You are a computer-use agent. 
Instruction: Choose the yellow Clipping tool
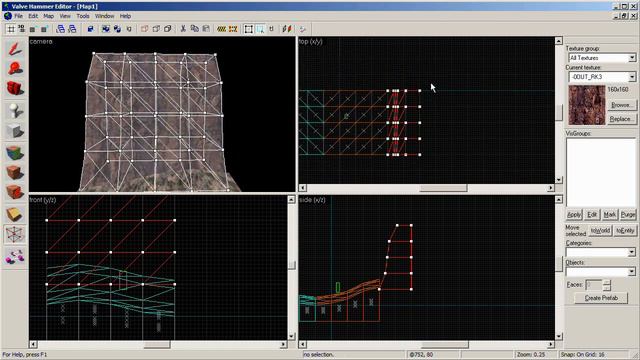tap(15, 214)
